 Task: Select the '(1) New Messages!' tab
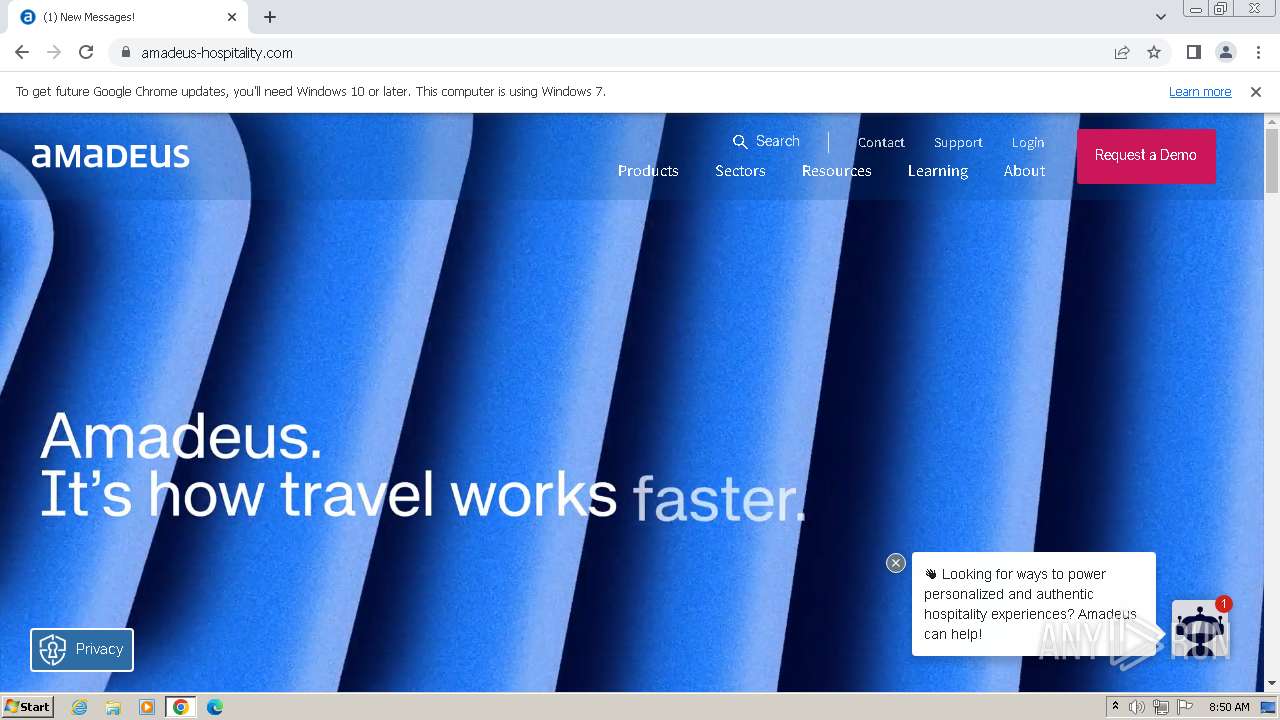point(129,17)
